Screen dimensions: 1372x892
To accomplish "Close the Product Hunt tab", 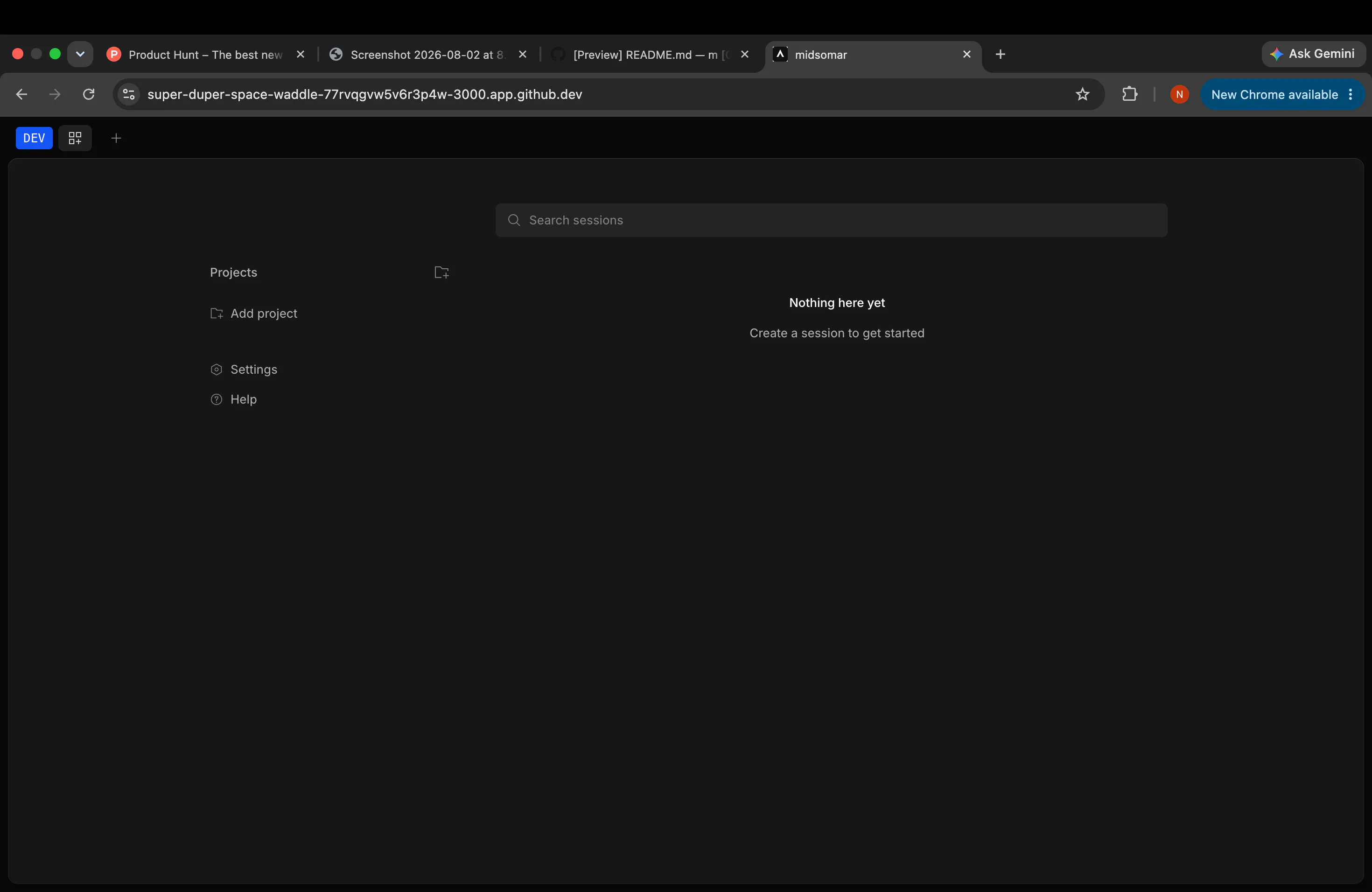I will pos(301,54).
